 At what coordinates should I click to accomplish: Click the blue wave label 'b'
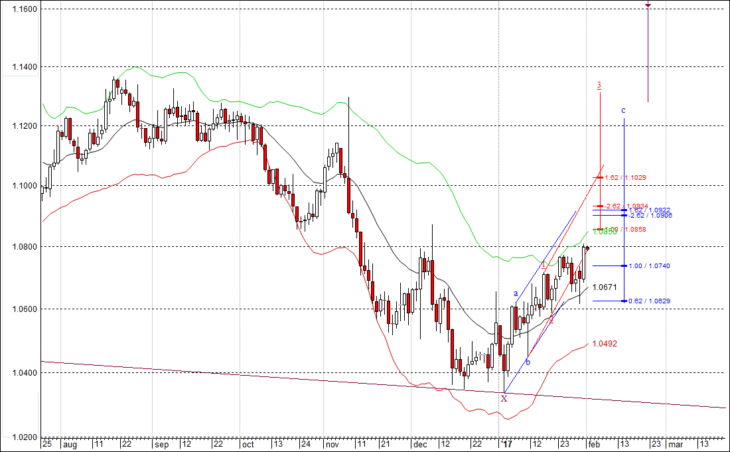click(x=527, y=362)
